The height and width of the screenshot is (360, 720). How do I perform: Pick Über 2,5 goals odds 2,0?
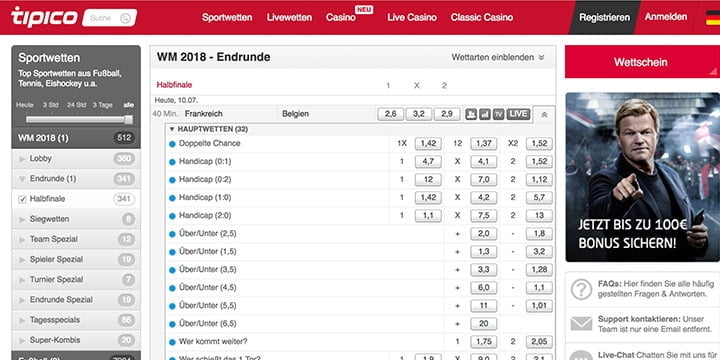(484, 234)
